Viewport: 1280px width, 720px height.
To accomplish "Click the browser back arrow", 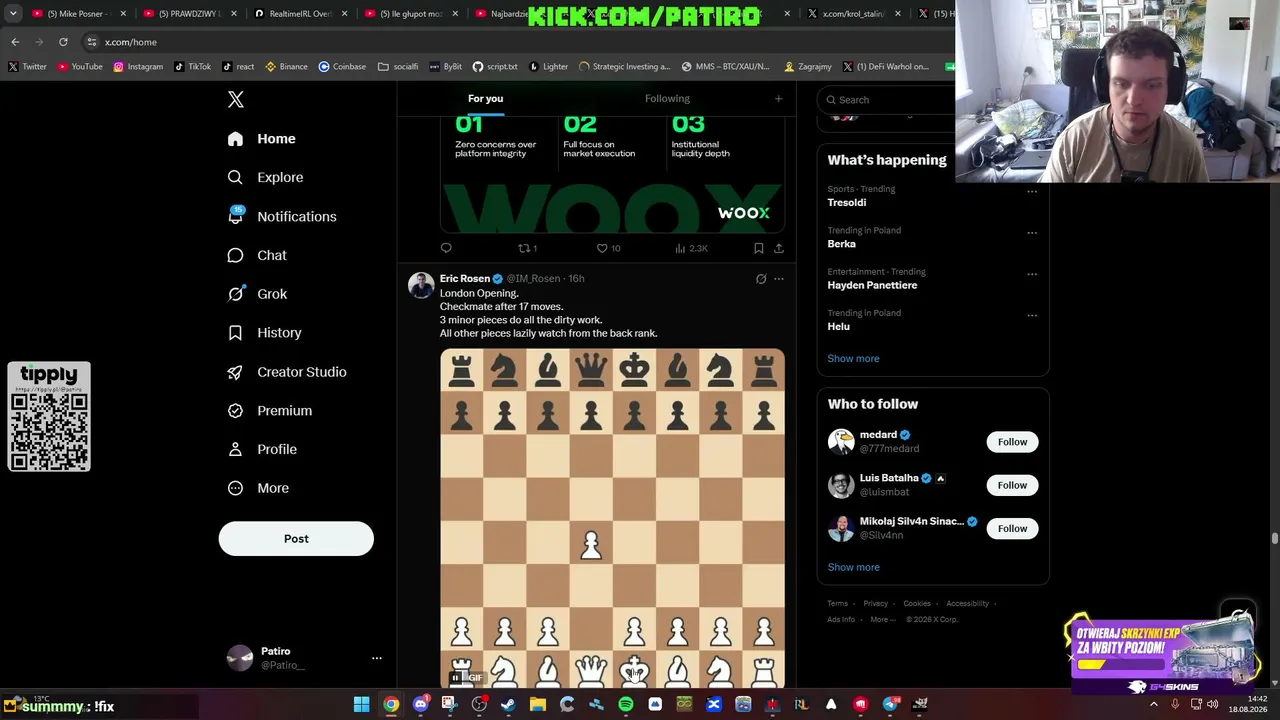I will click(15, 42).
